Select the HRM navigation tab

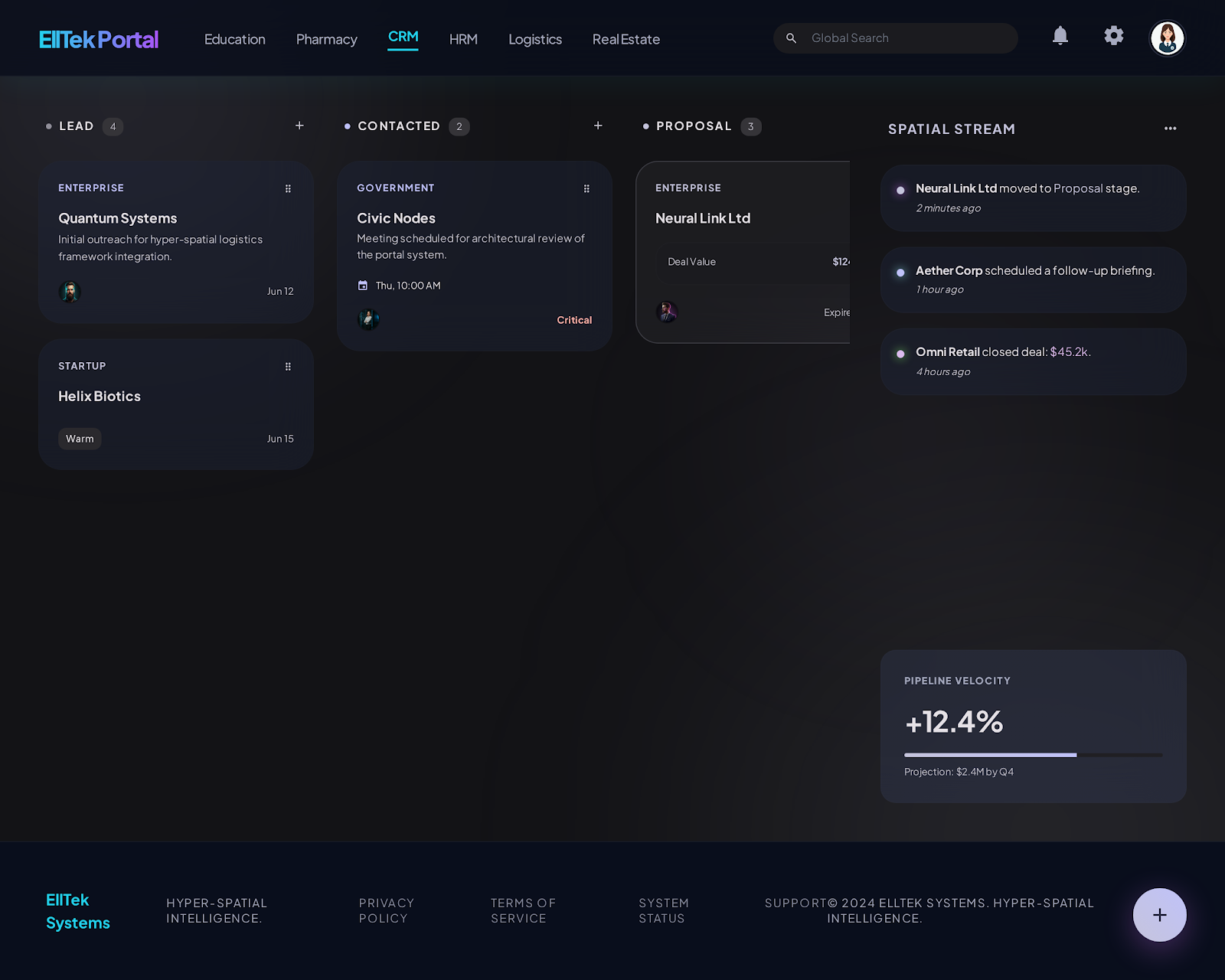[x=463, y=39]
